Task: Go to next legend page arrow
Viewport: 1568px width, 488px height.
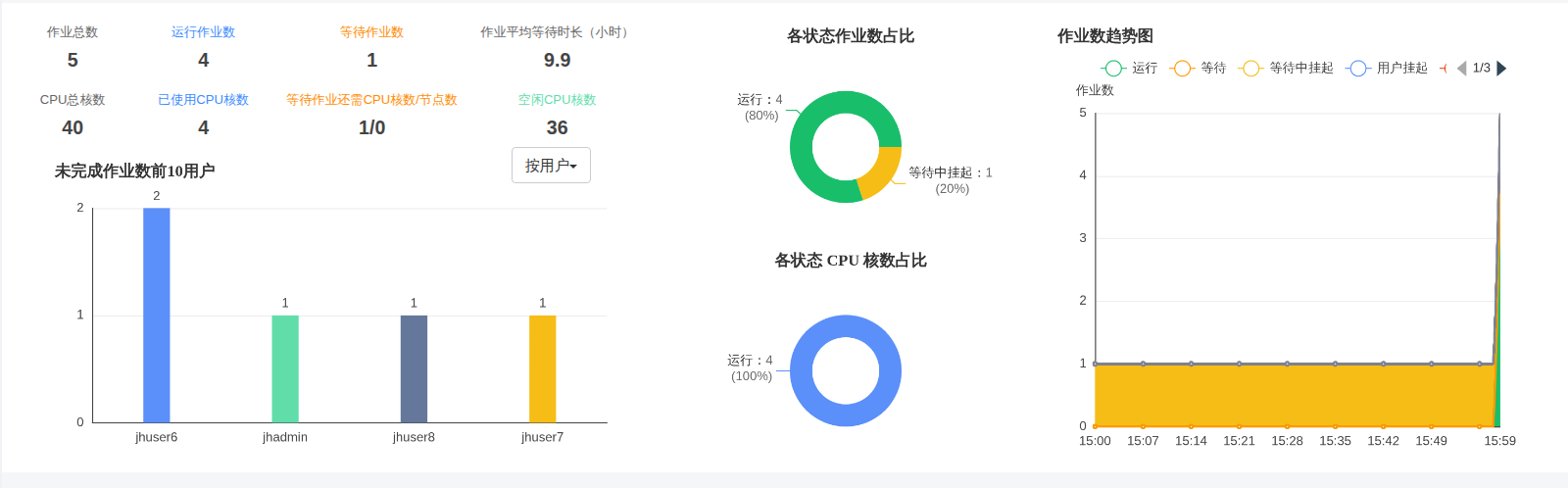Action: (x=1501, y=68)
